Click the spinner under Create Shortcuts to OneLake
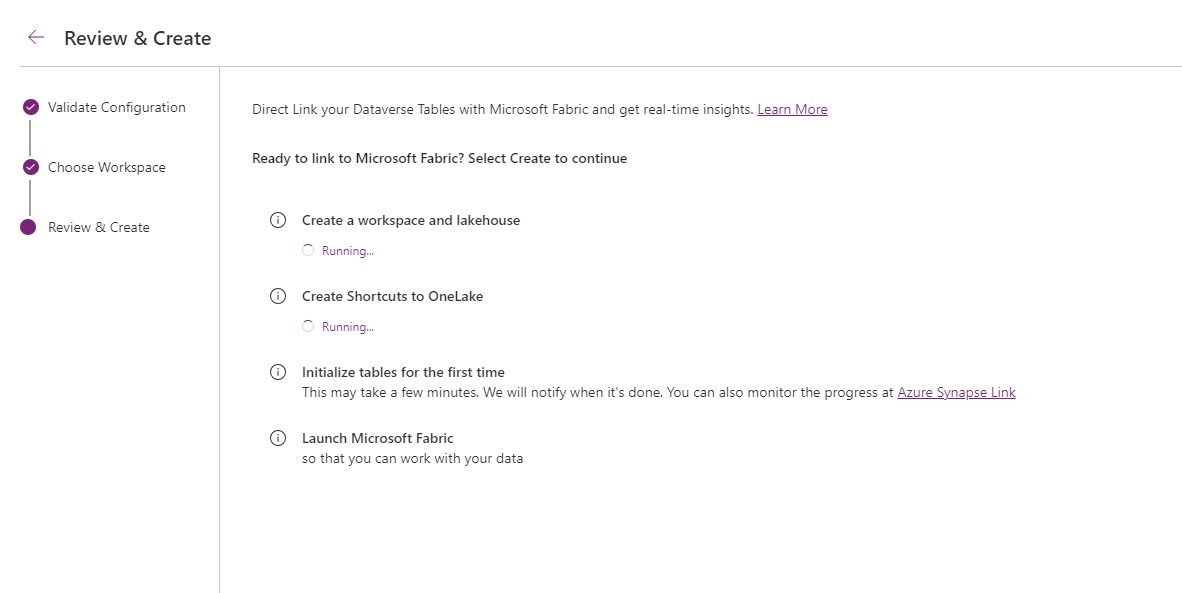Viewport: 1182px width, 593px height. point(308,326)
